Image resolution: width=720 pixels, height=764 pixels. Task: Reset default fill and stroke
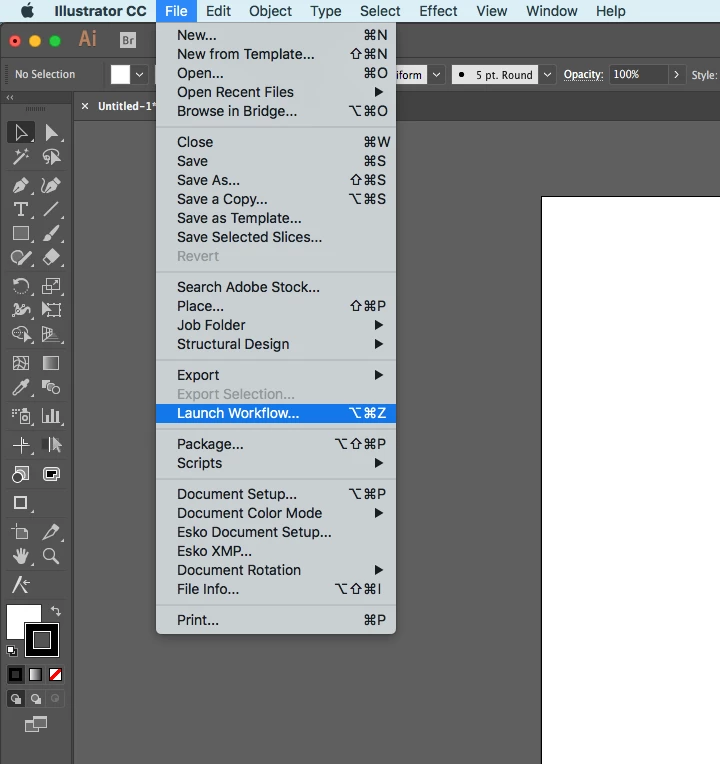click(12, 650)
